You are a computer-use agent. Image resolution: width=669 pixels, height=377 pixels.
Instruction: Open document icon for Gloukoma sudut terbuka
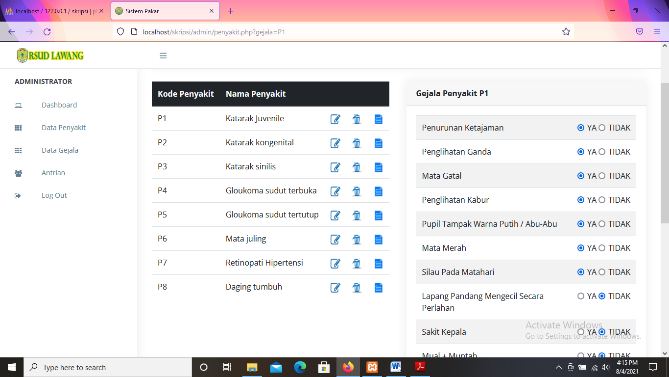[x=378, y=191]
